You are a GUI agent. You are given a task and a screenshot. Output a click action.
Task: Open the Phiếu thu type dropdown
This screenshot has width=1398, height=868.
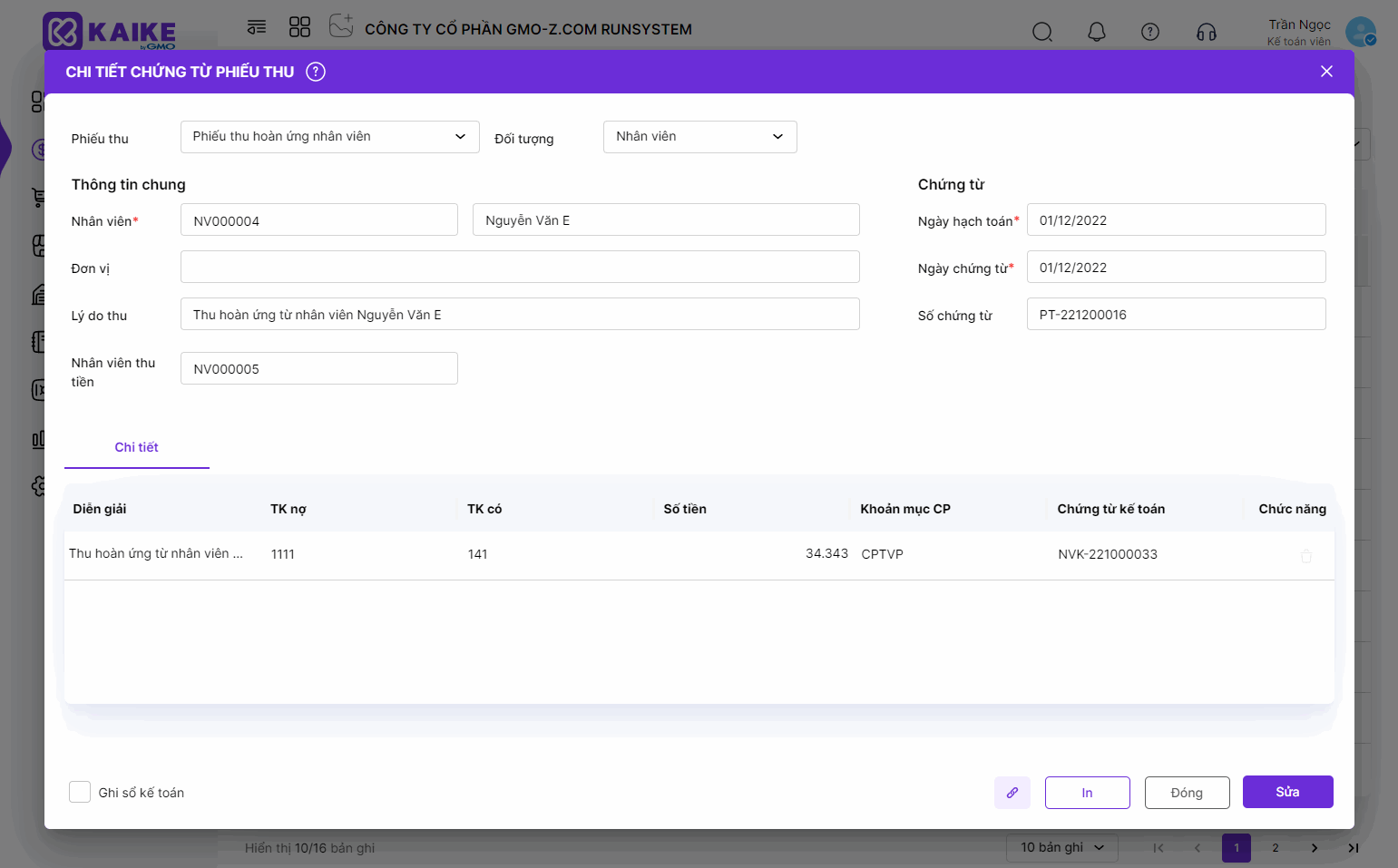[x=330, y=137]
